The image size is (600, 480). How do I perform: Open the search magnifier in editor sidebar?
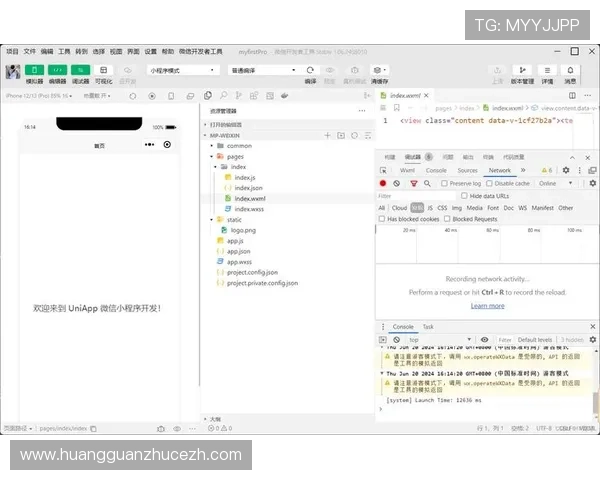pyautogui.click(x=223, y=96)
